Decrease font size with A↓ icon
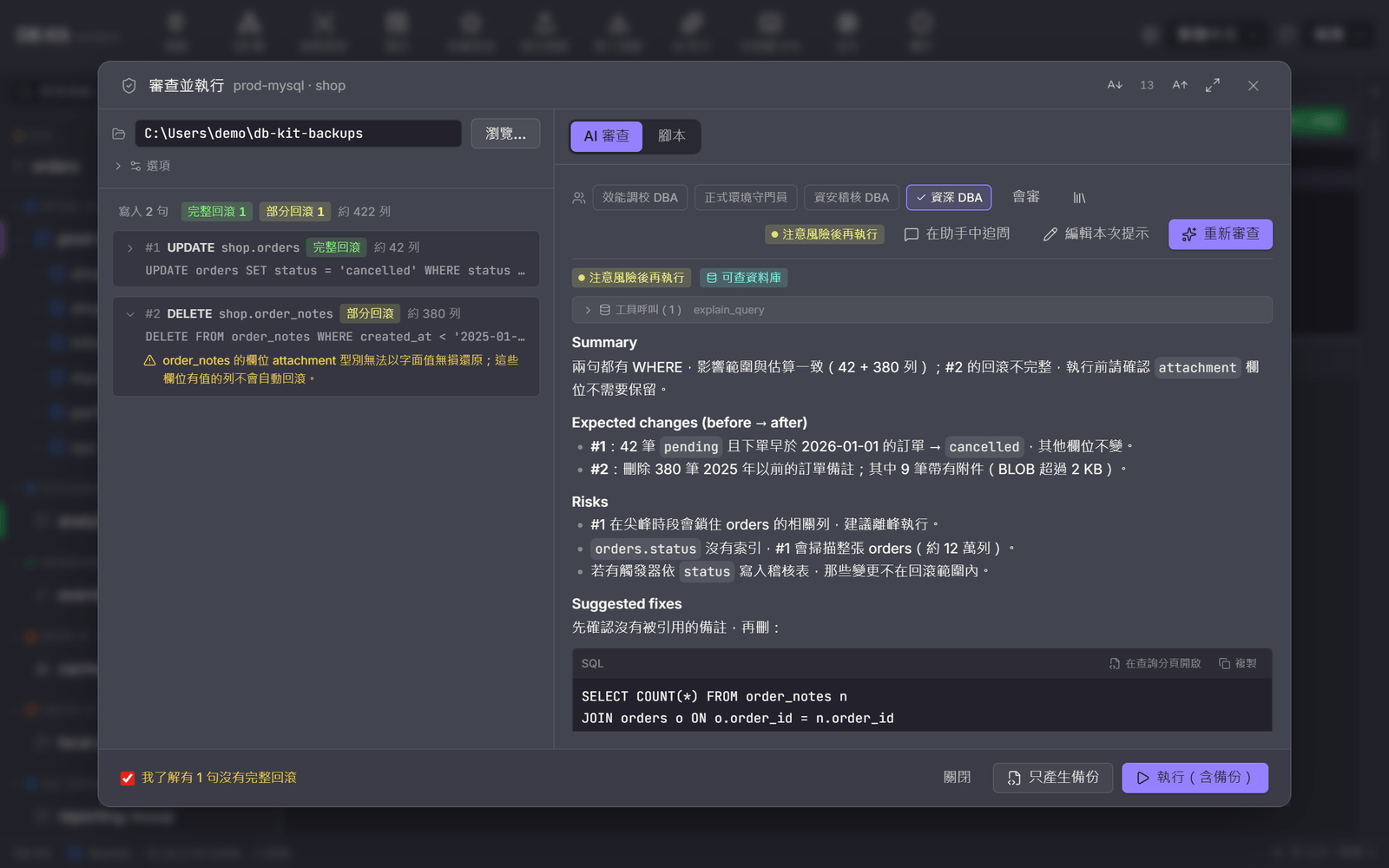Screen dimensions: 1389x868 [1115, 85]
